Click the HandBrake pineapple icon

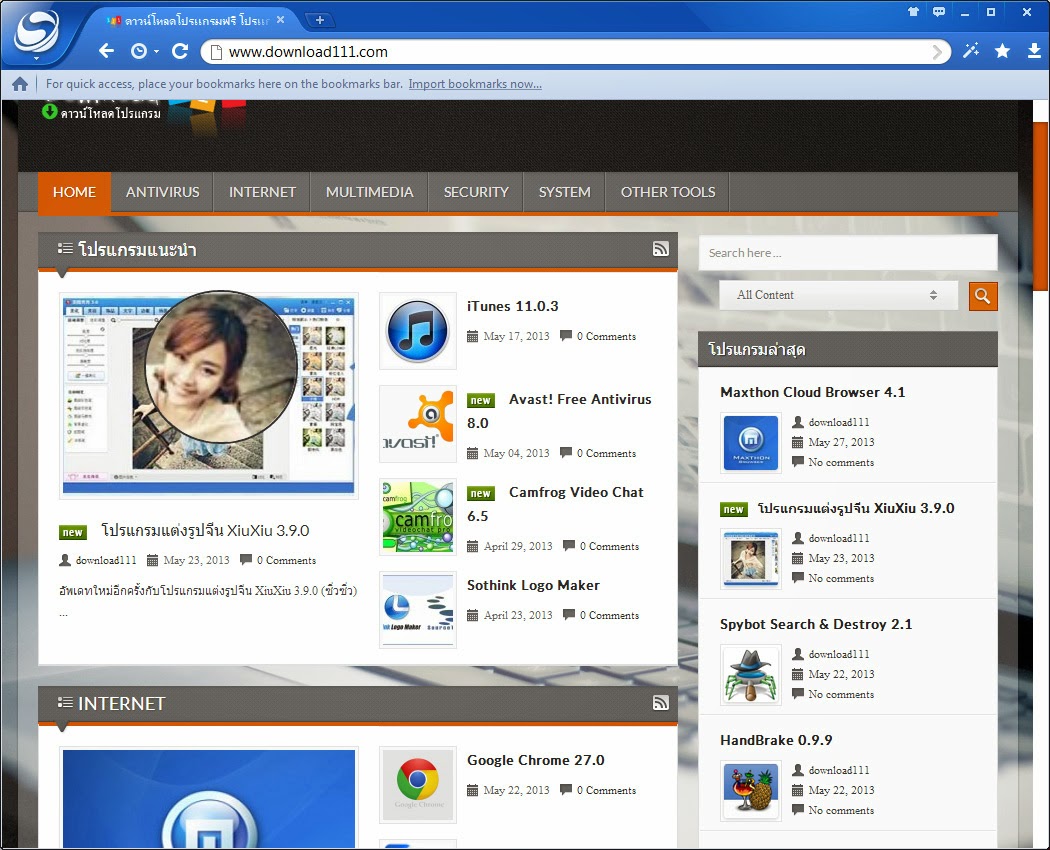[x=751, y=790]
